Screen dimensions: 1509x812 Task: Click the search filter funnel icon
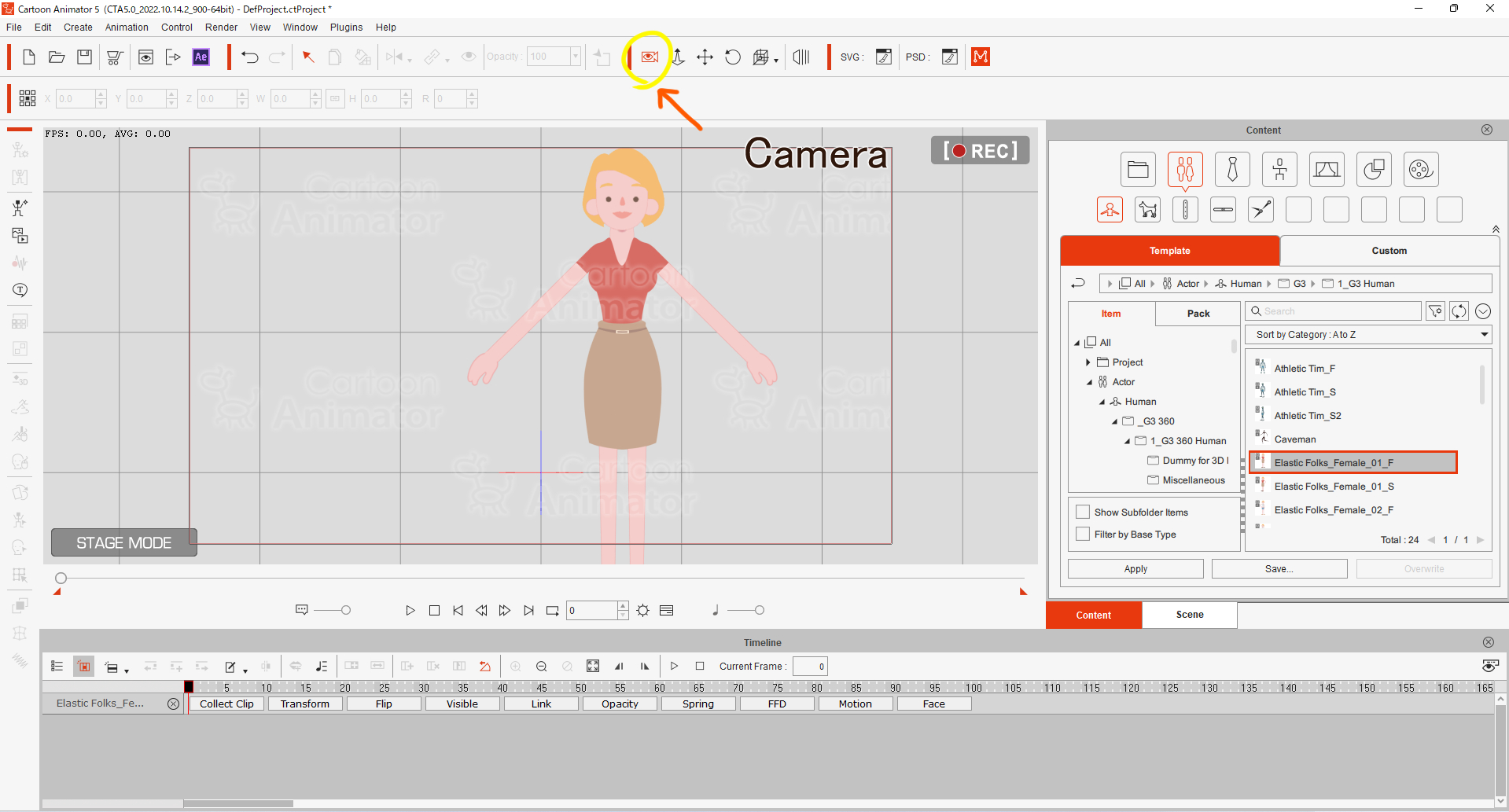click(x=1436, y=311)
